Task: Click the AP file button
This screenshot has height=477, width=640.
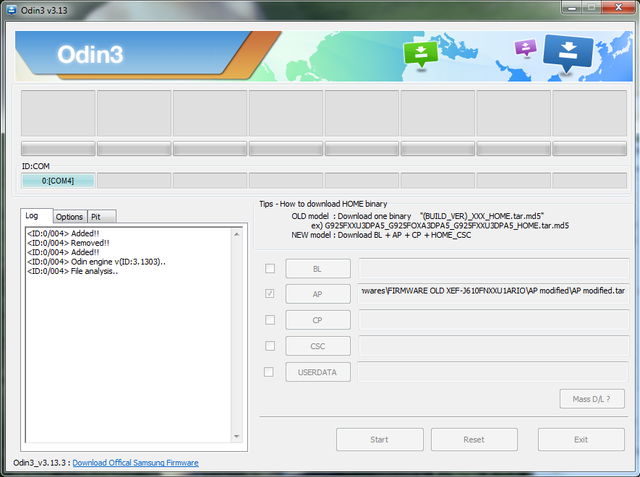Action: click(318, 294)
